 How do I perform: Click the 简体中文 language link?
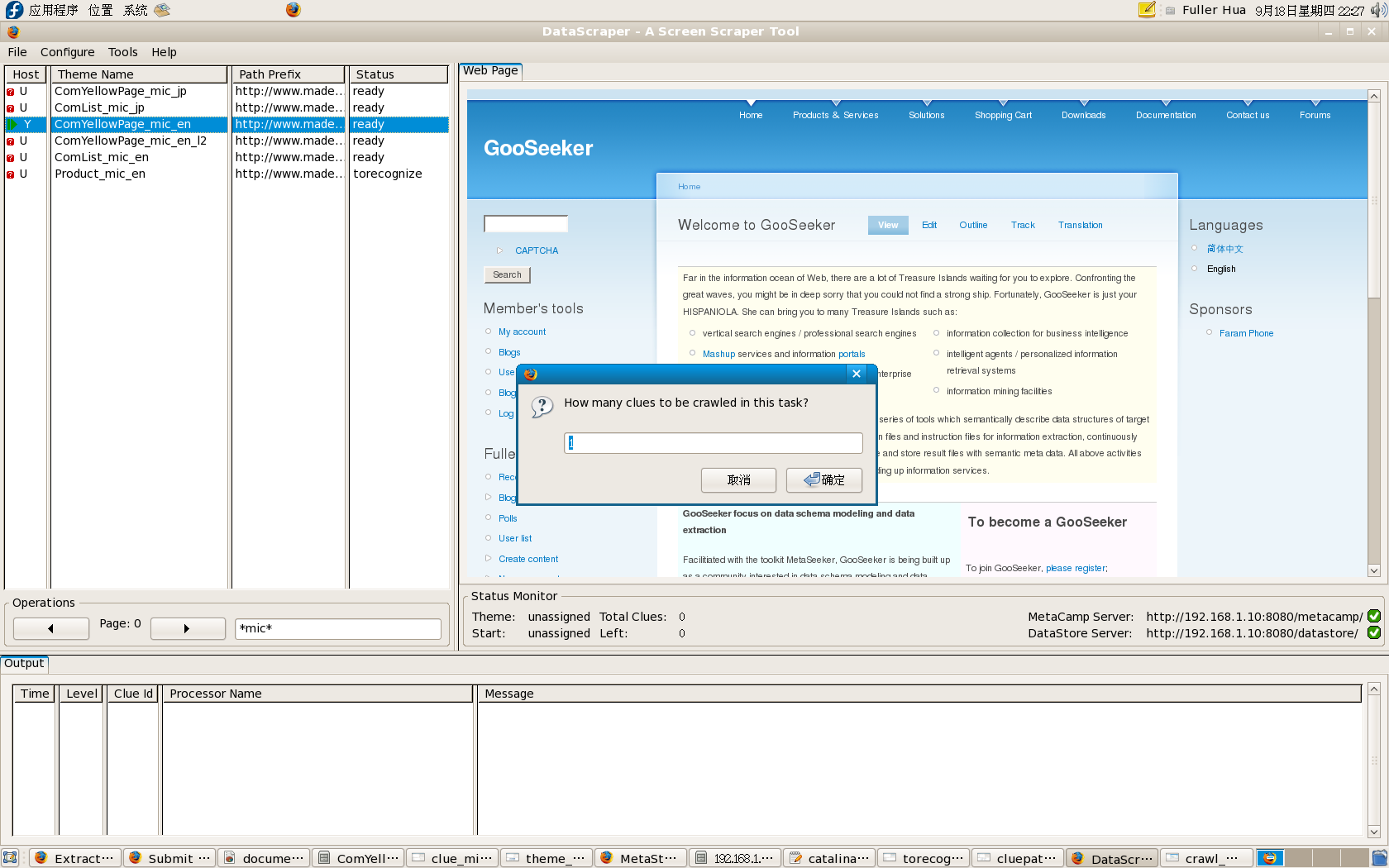point(1224,249)
